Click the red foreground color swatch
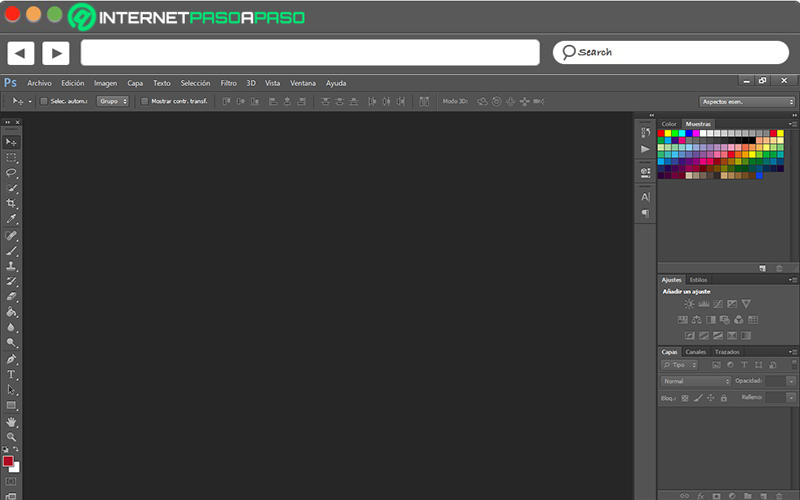The height and width of the screenshot is (500, 800). point(8,461)
